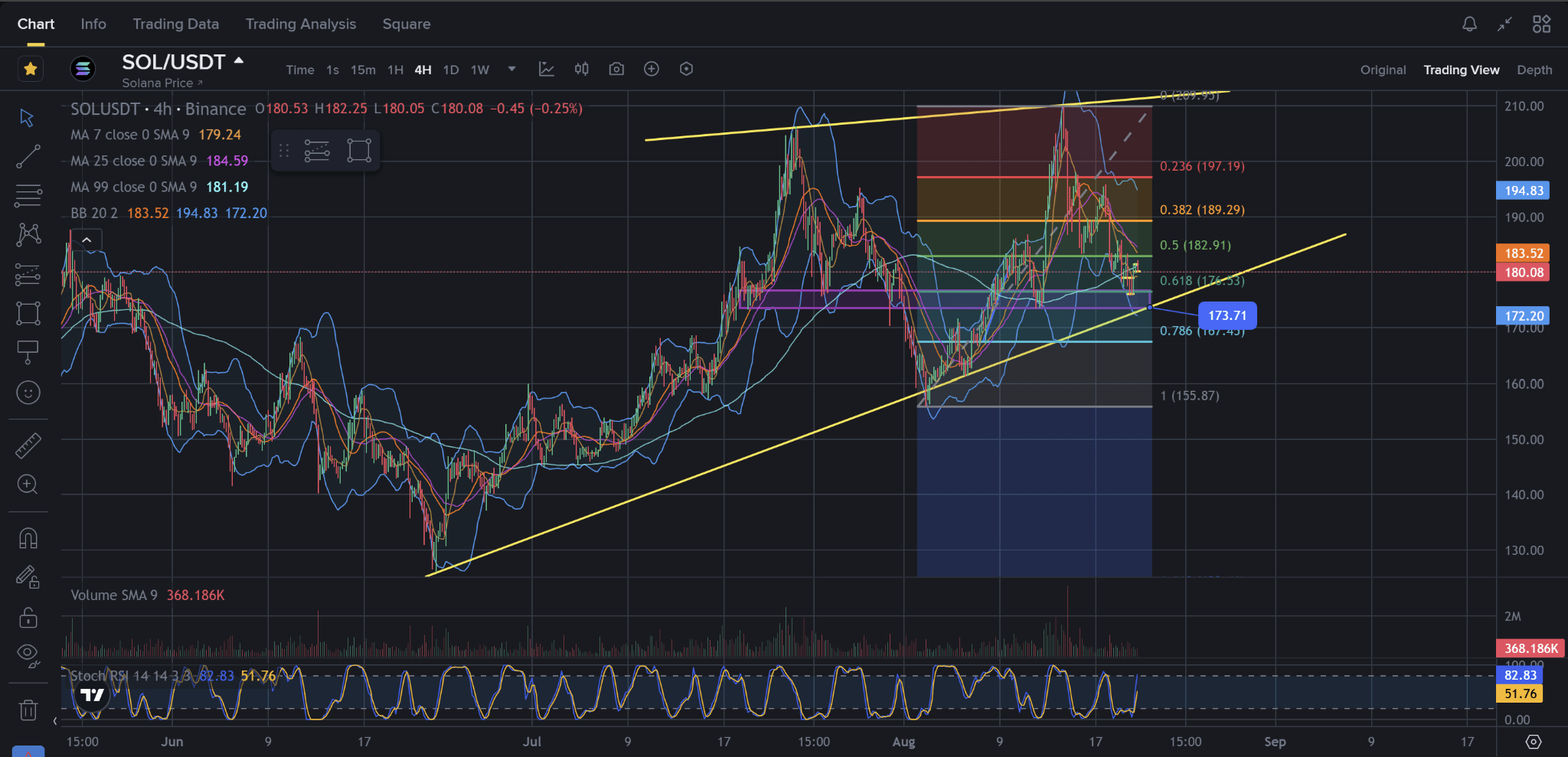
Task: Open the Fibonacci and horizontal lines tool
Action: 28,195
